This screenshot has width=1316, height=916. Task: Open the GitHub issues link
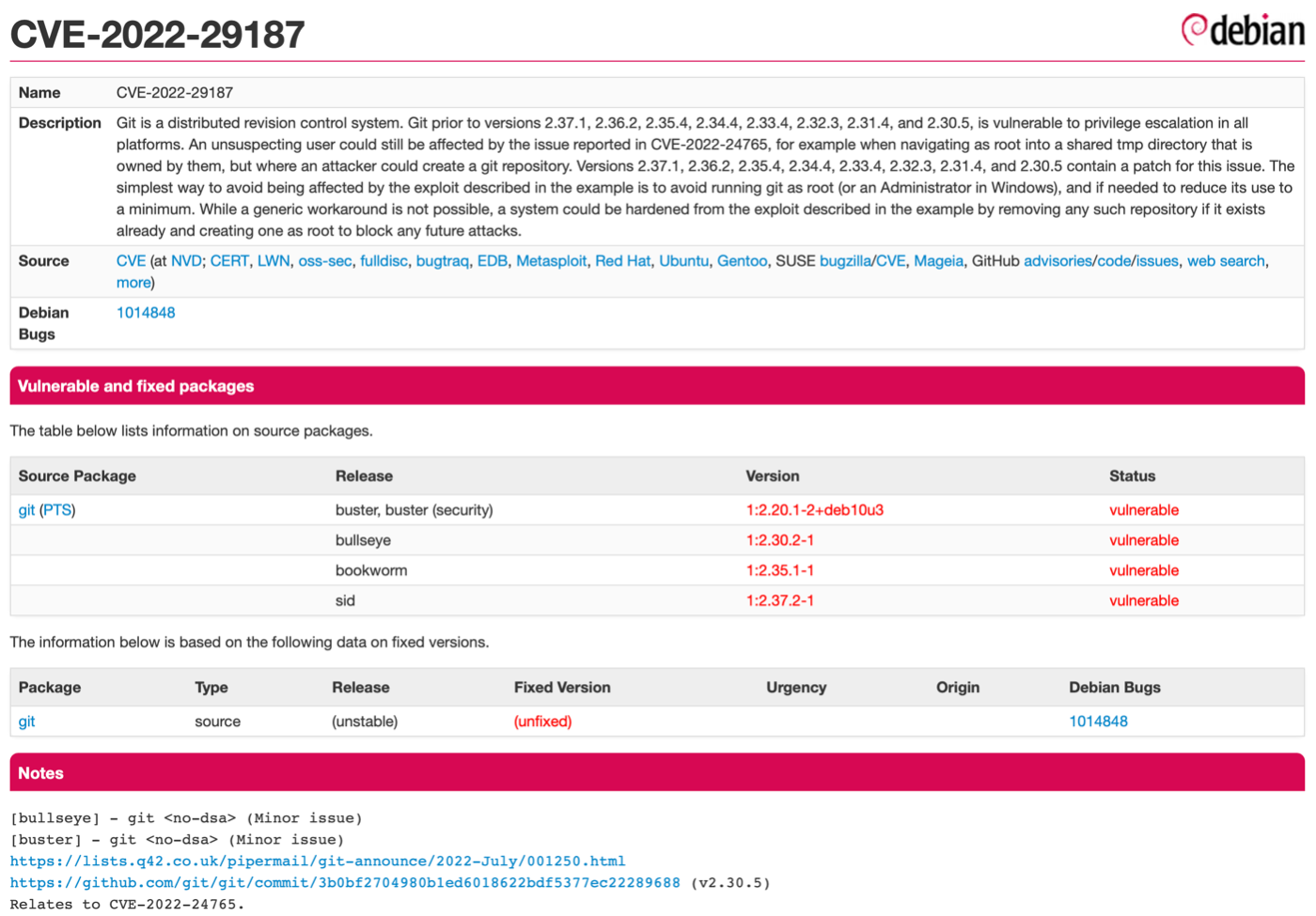1157,261
